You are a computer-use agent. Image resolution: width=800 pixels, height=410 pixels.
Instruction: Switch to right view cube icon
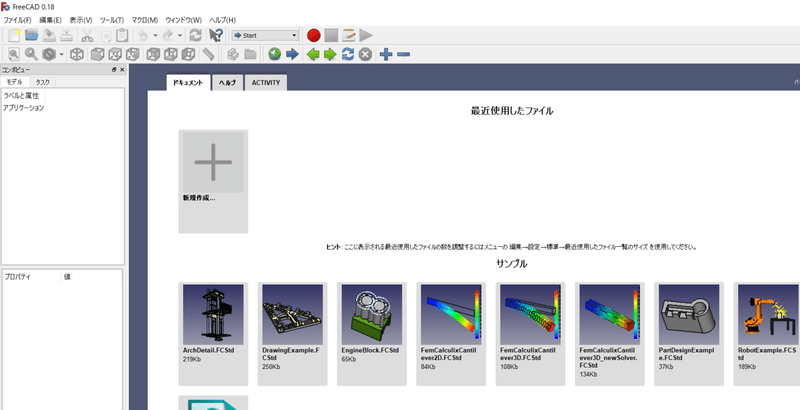(x=132, y=54)
